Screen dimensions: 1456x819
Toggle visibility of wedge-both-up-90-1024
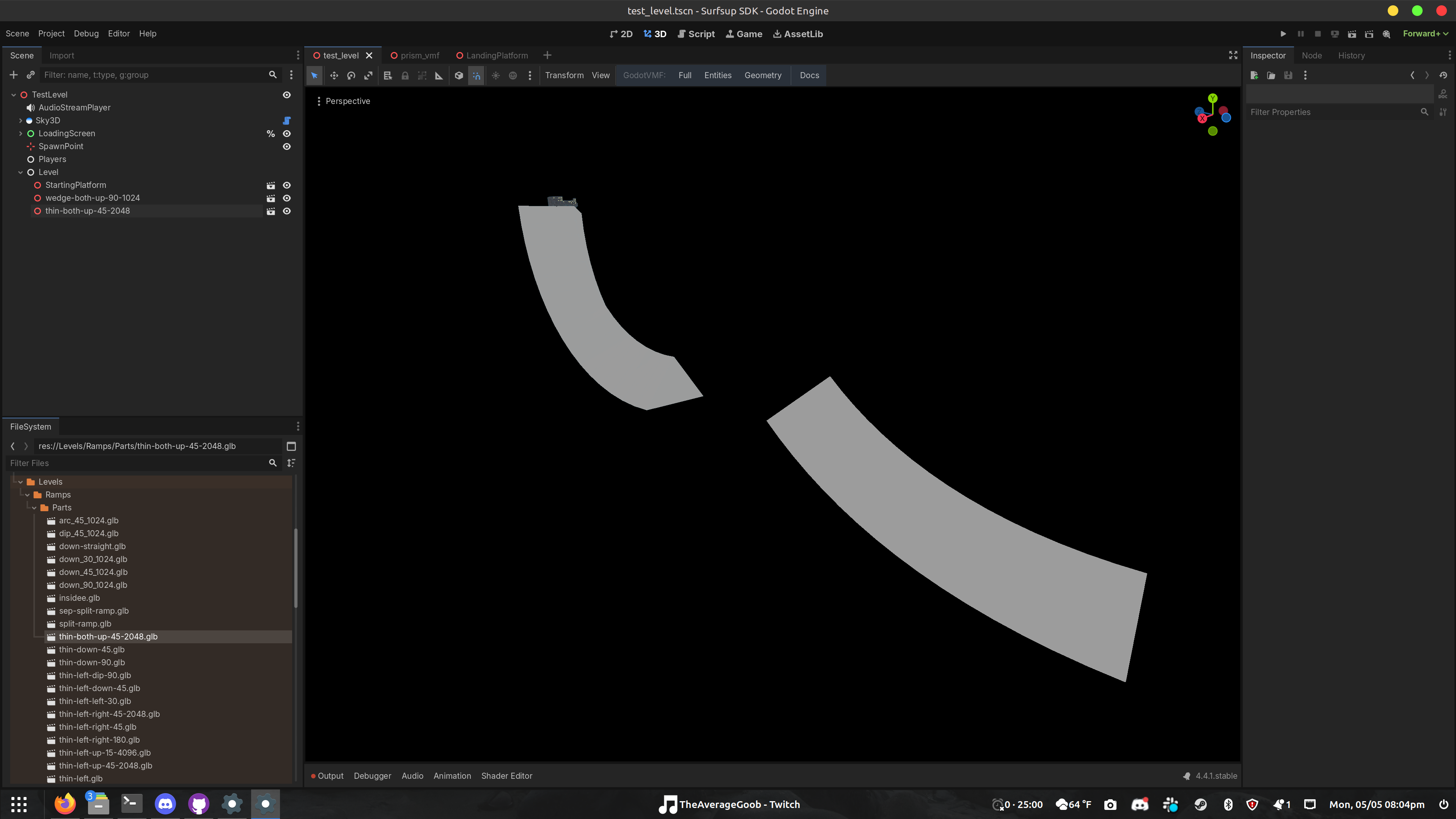click(x=286, y=198)
